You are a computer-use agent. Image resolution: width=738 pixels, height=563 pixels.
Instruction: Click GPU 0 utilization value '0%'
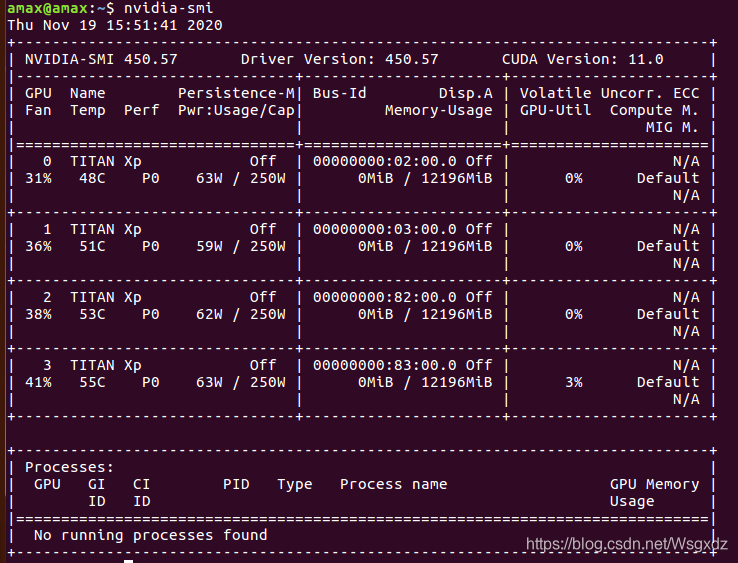coord(574,178)
